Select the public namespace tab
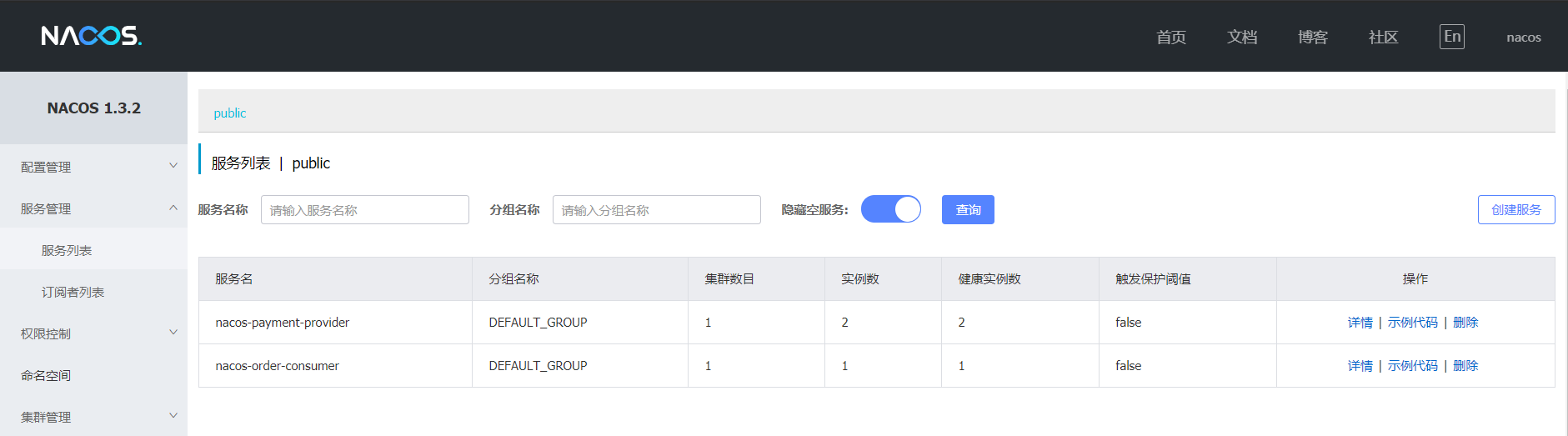 pos(230,113)
